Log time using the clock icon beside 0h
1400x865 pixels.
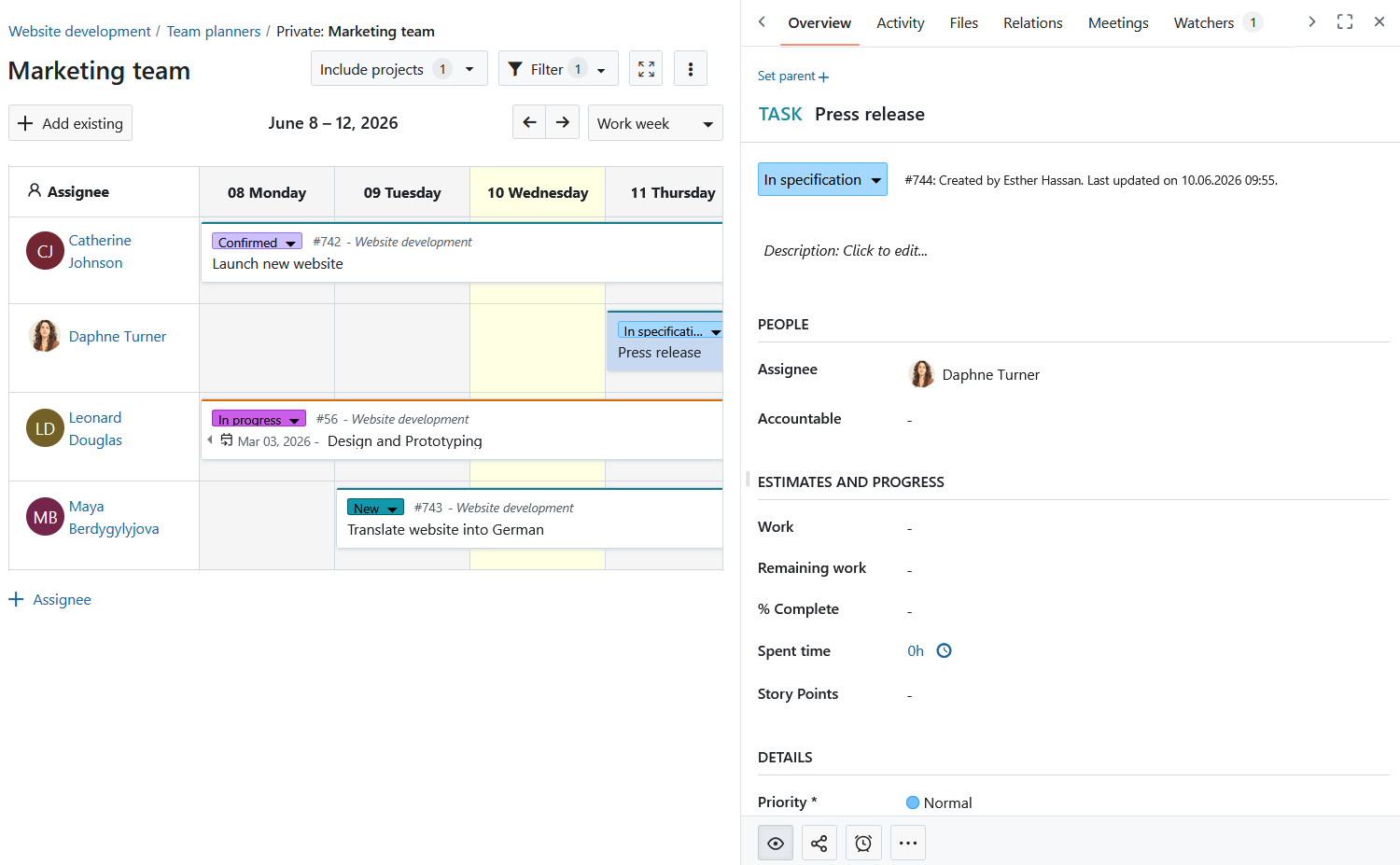click(945, 651)
